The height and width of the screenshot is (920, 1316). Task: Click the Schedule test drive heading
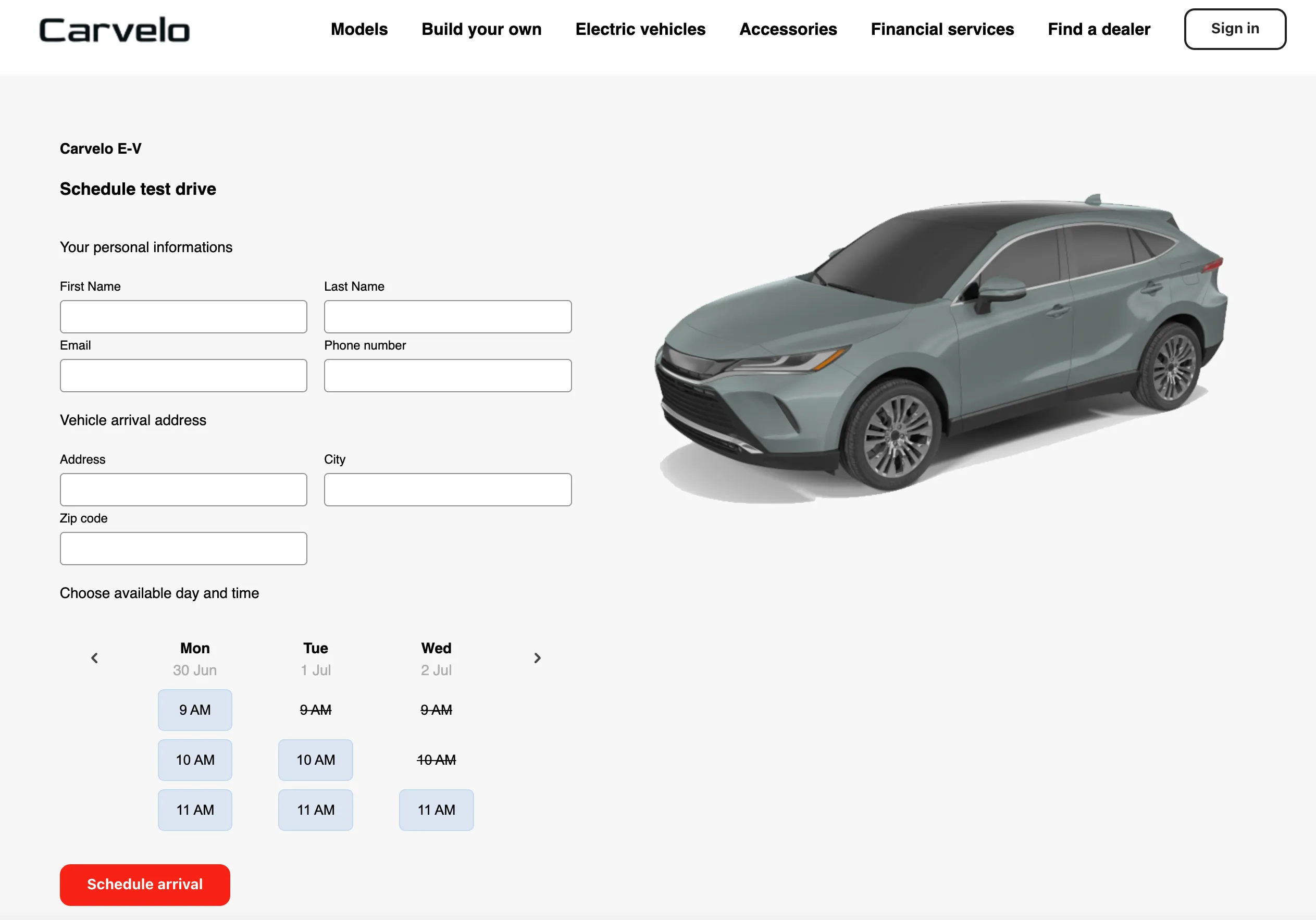(138, 189)
